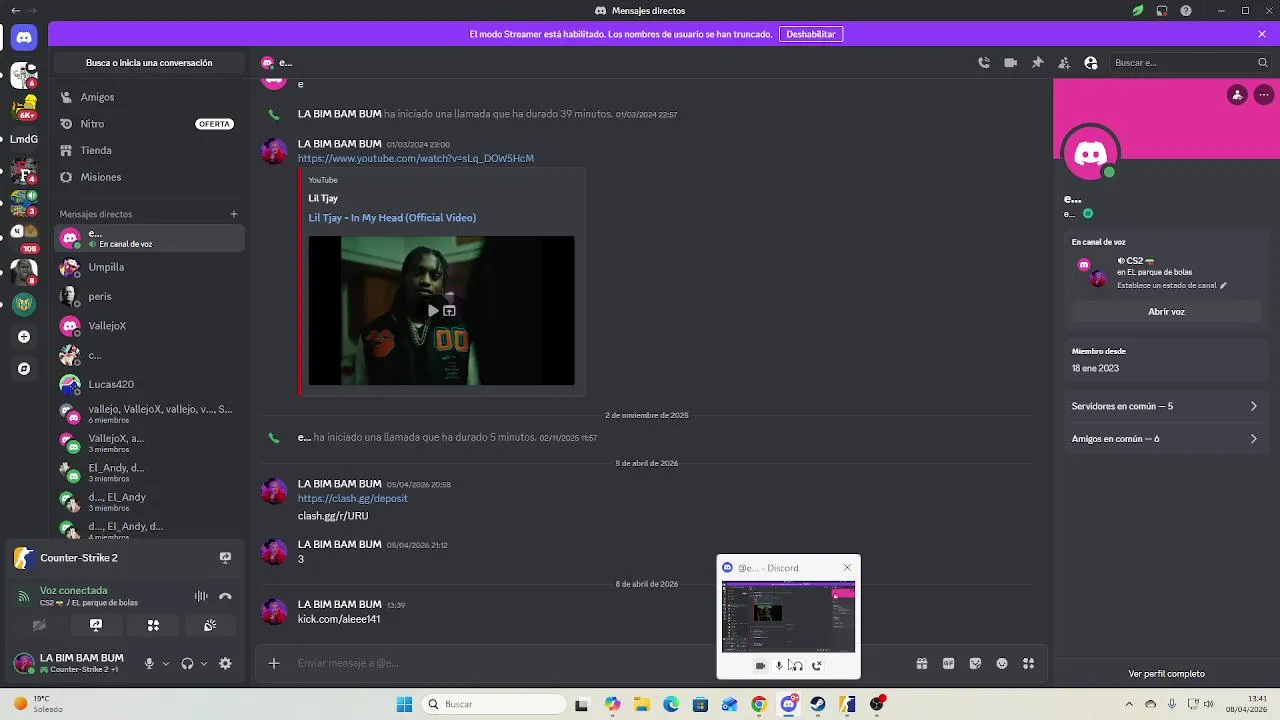The height and width of the screenshot is (720, 1280).
Task: Open the Amigos tab
Action: pyautogui.click(x=150, y=97)
